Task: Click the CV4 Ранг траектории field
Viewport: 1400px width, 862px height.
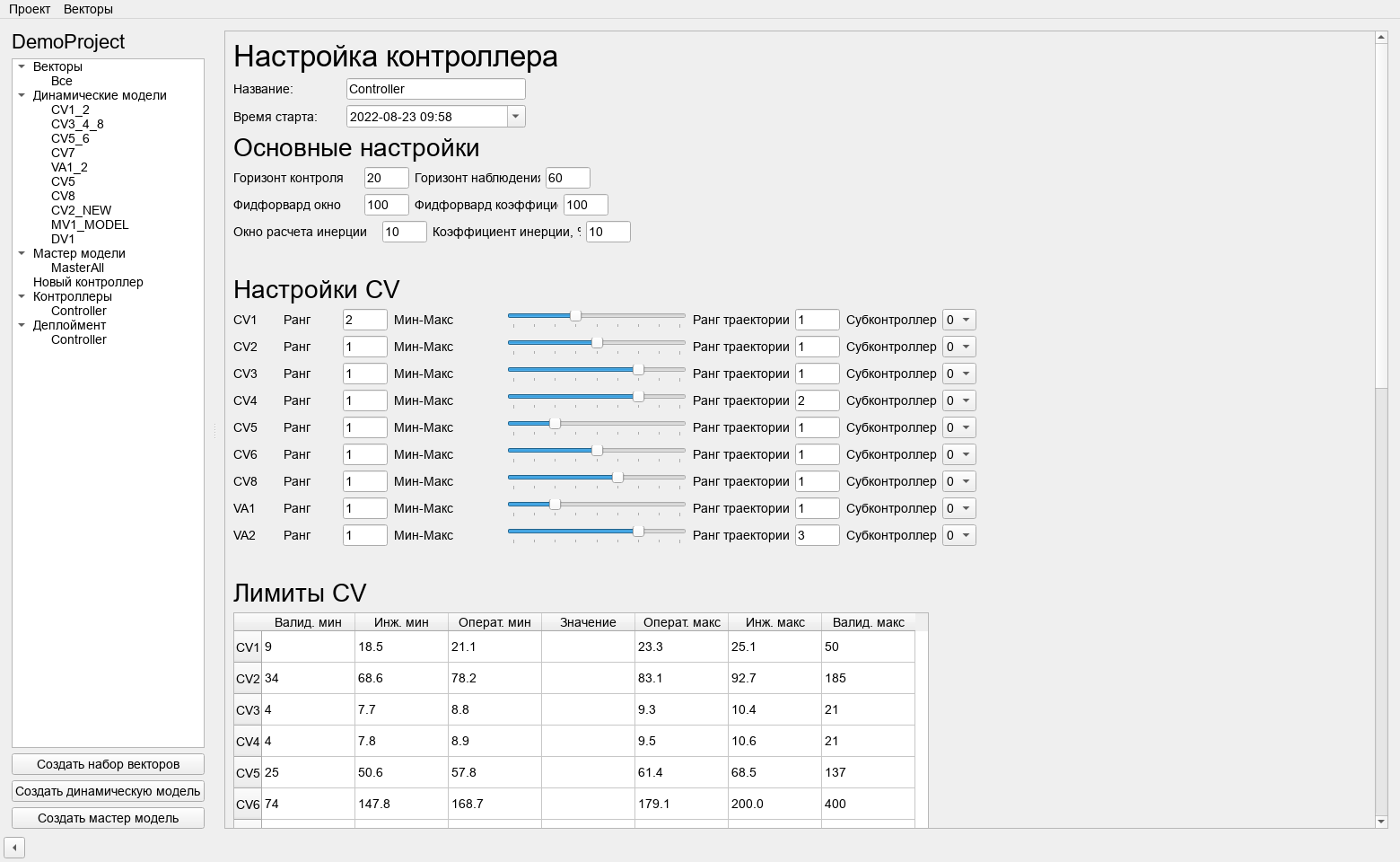Action: pos(818,400)
